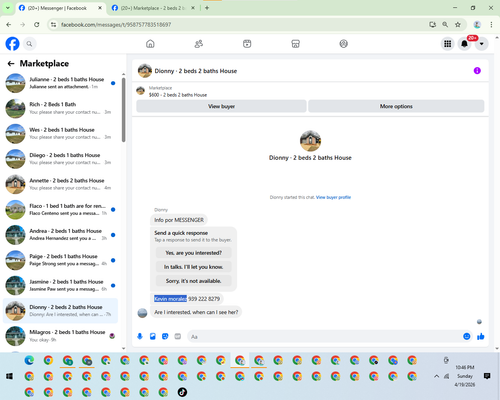Screen dimensions: 500x400
Task: Show hidden system tray icons
Action: [x=436, y=376]
